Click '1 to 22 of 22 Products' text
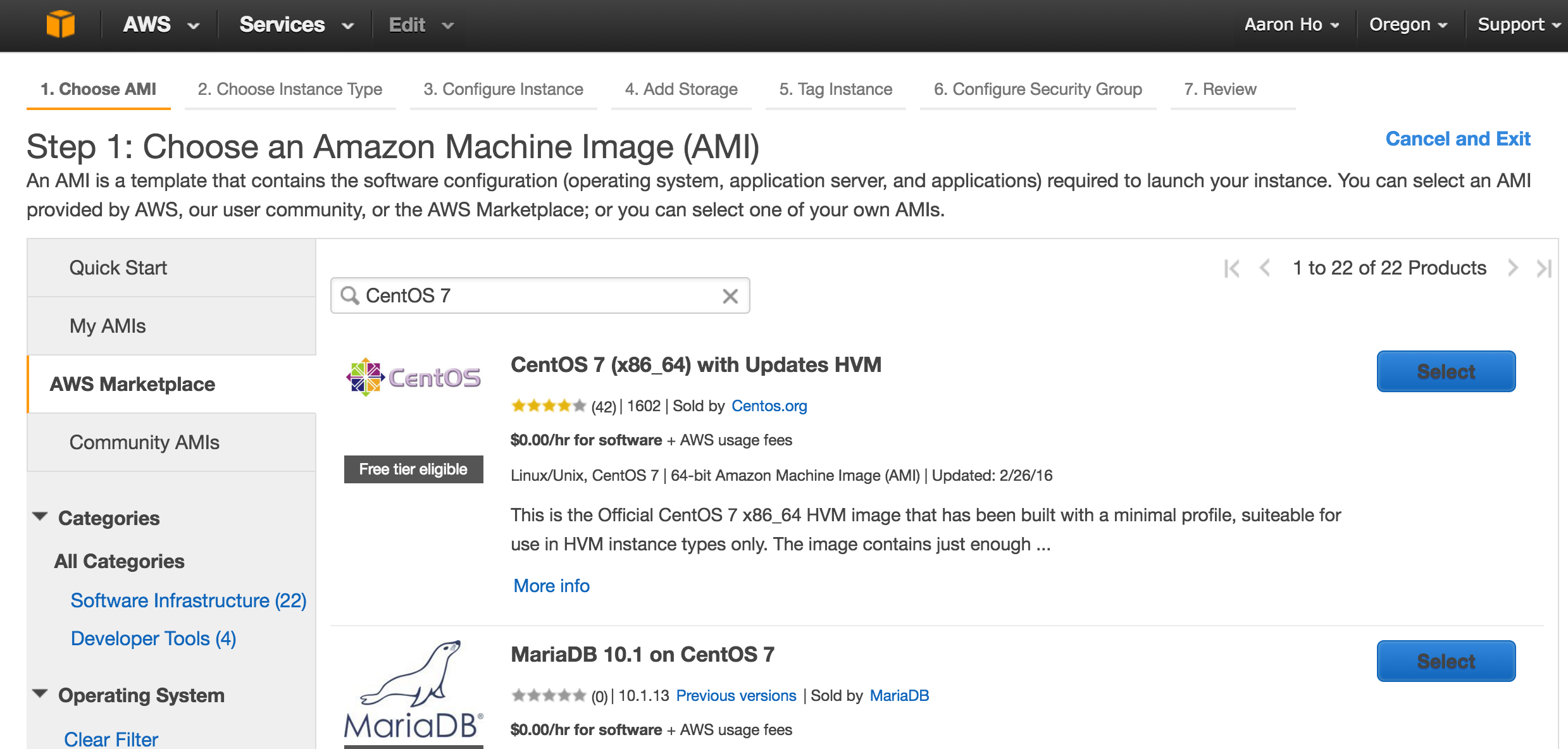 tap(1390, 268)
